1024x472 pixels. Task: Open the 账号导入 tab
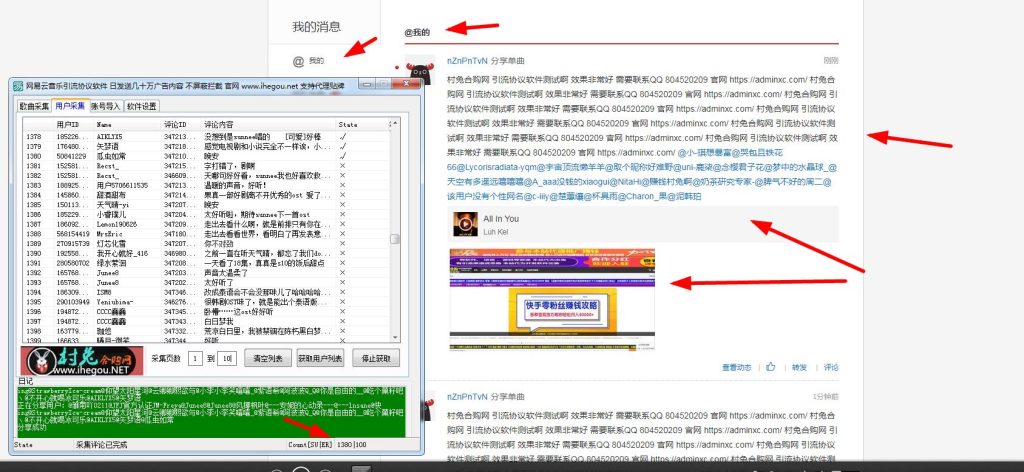tap(105, 106)
